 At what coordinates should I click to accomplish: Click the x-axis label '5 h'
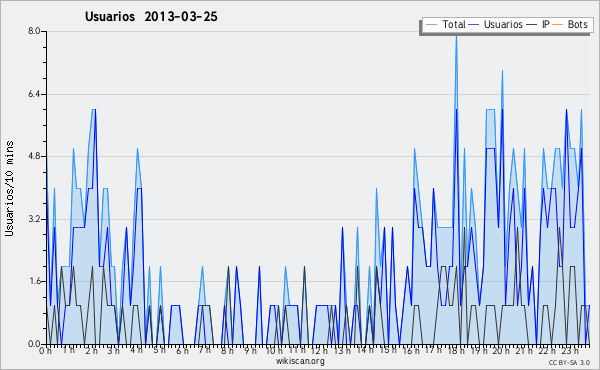click(x=160, y=350)
